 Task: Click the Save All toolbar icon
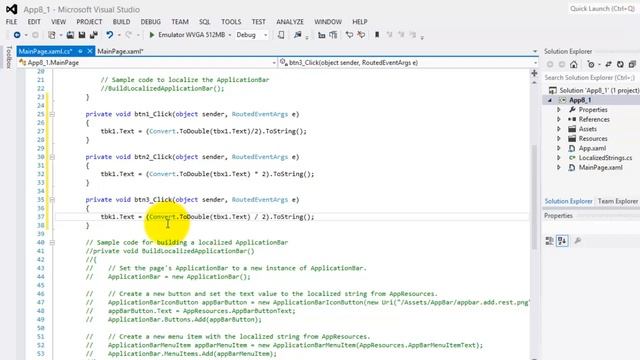93,35
